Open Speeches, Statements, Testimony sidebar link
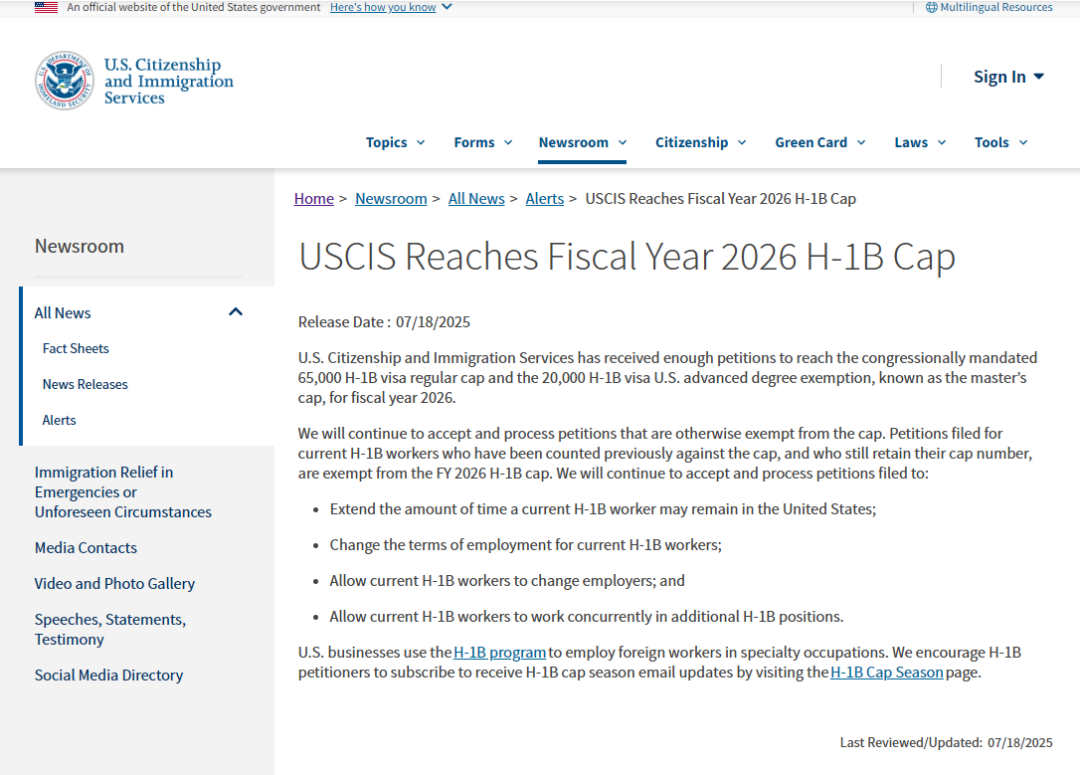Screen dimensions: 1080x775 (110, 629)
